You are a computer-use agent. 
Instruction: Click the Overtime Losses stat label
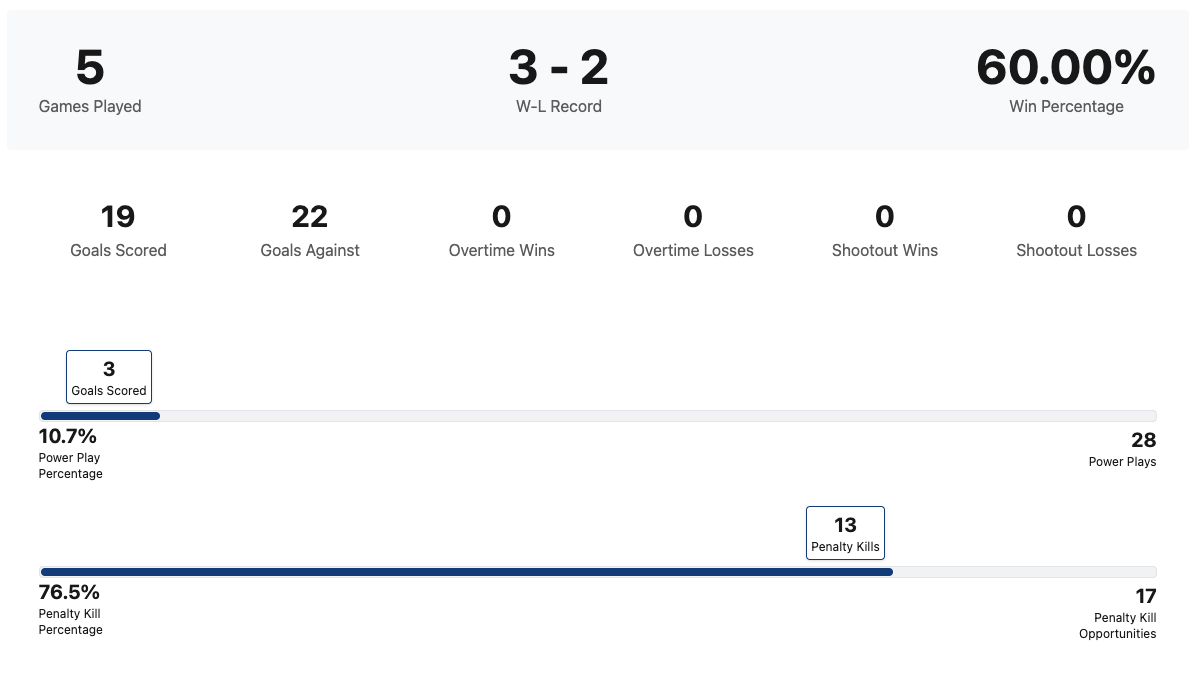pyautogui.click(x=693, y=251)
